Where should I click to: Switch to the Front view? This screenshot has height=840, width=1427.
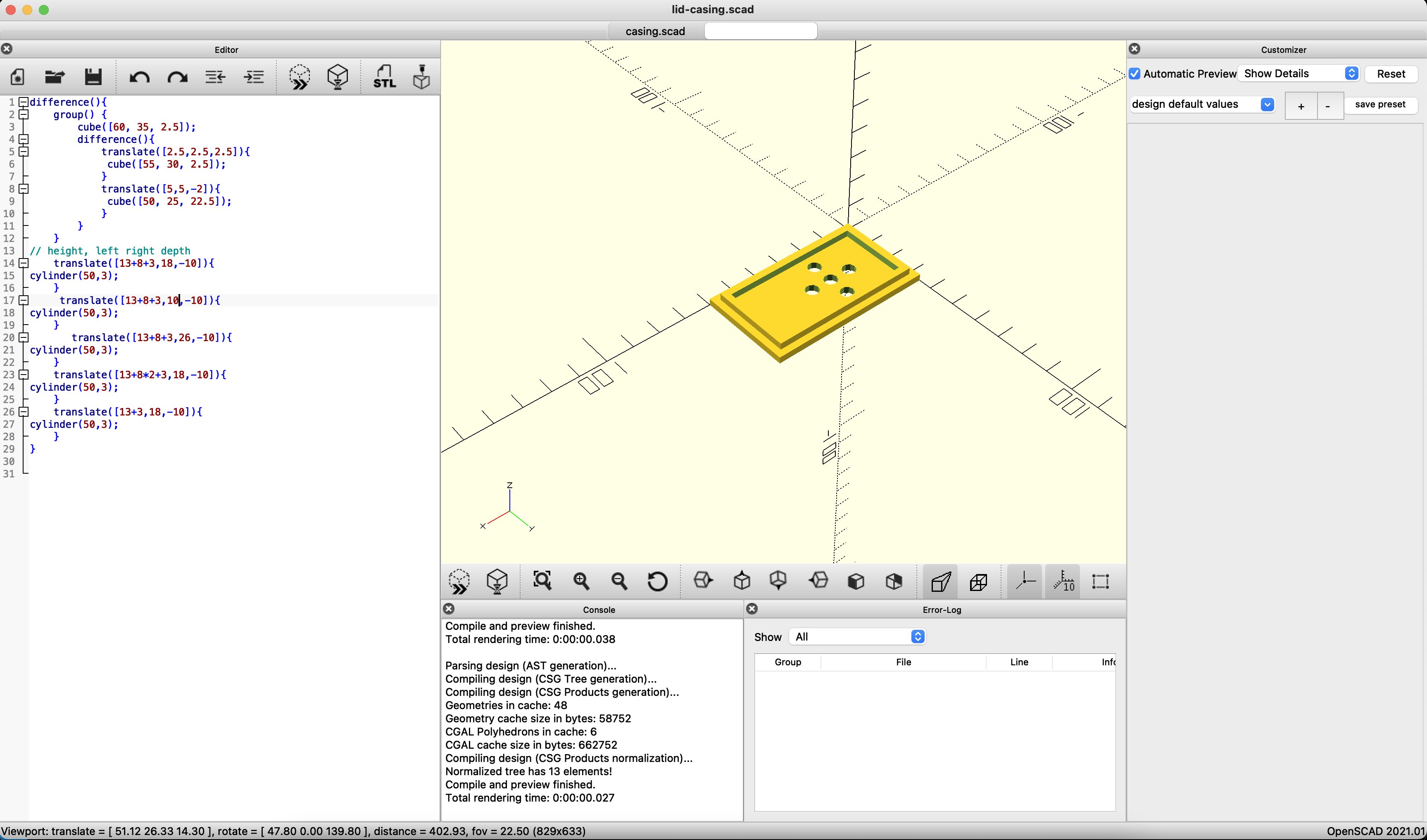tap(856, 581)
